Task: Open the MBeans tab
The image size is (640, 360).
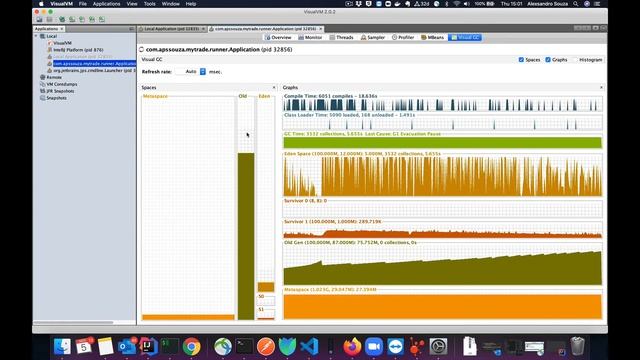Action: pos(432,38)
